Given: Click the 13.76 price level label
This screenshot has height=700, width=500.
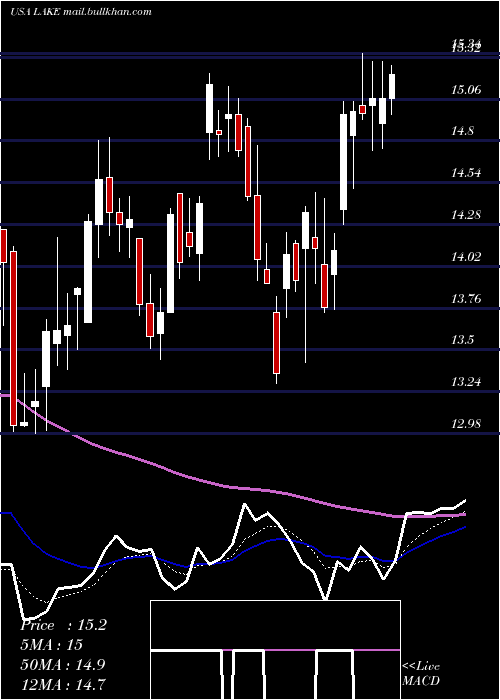Looking at the screenshot, I should click(466, 298).
